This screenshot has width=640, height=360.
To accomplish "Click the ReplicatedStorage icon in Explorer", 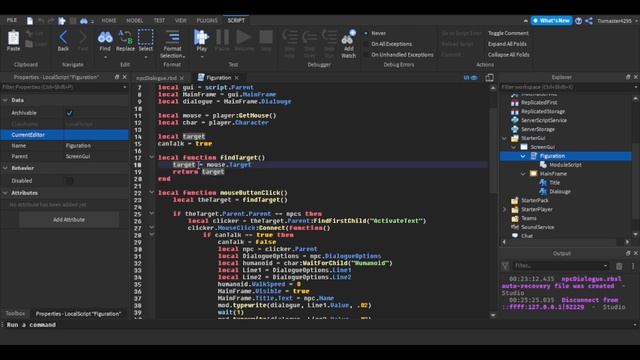I will click(515, 111).
